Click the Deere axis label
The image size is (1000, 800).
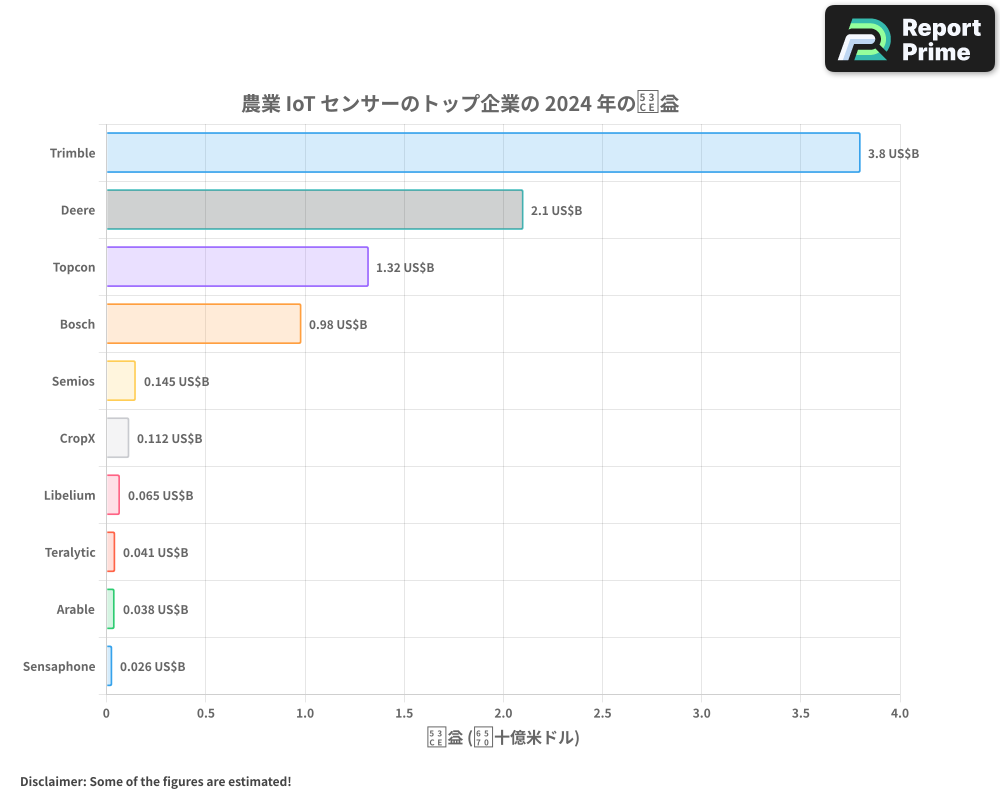tap(79, 210)
